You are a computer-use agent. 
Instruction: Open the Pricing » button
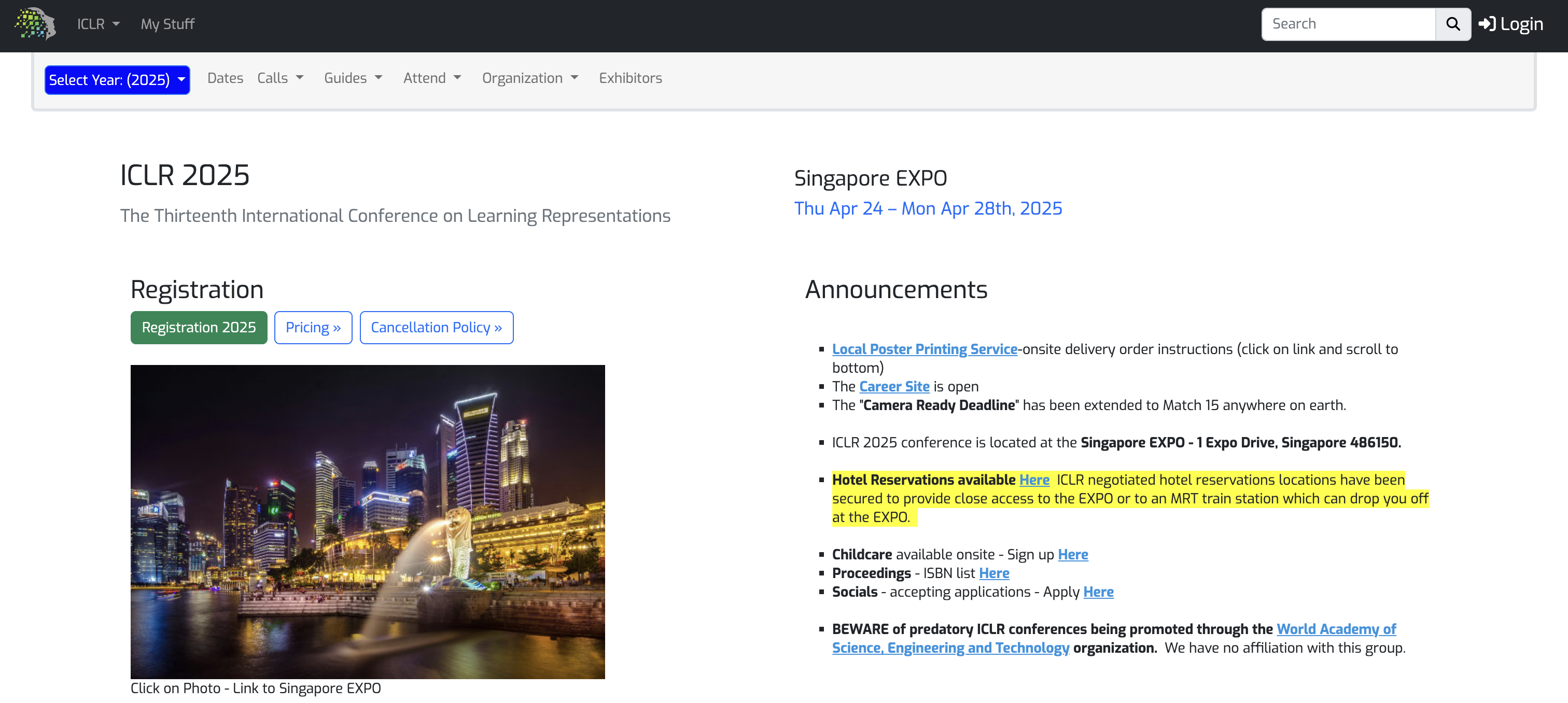pyautogui.click(x=313, y=328)
